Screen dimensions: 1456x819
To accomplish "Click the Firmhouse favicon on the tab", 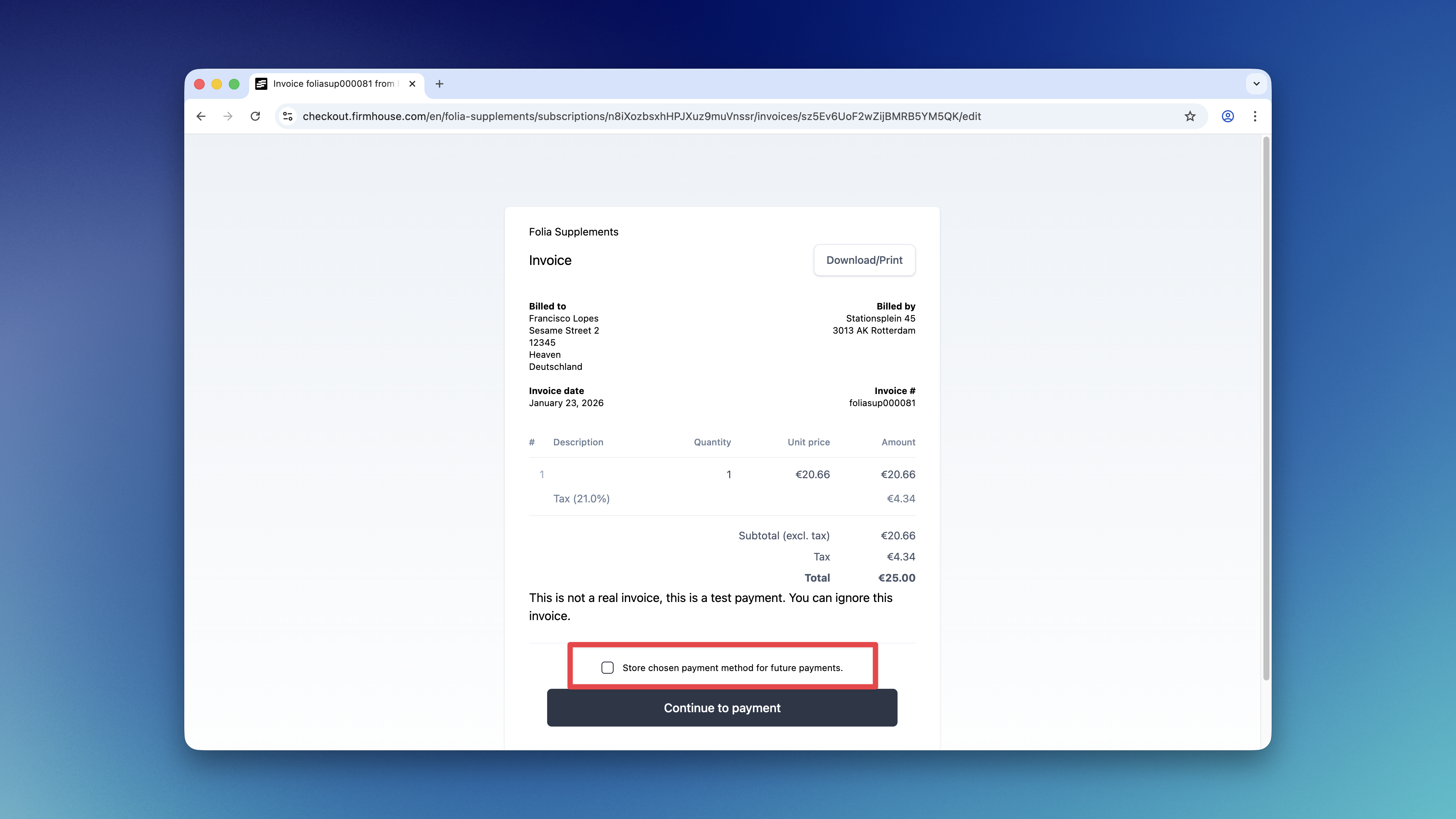I will (x=261, y=83).
